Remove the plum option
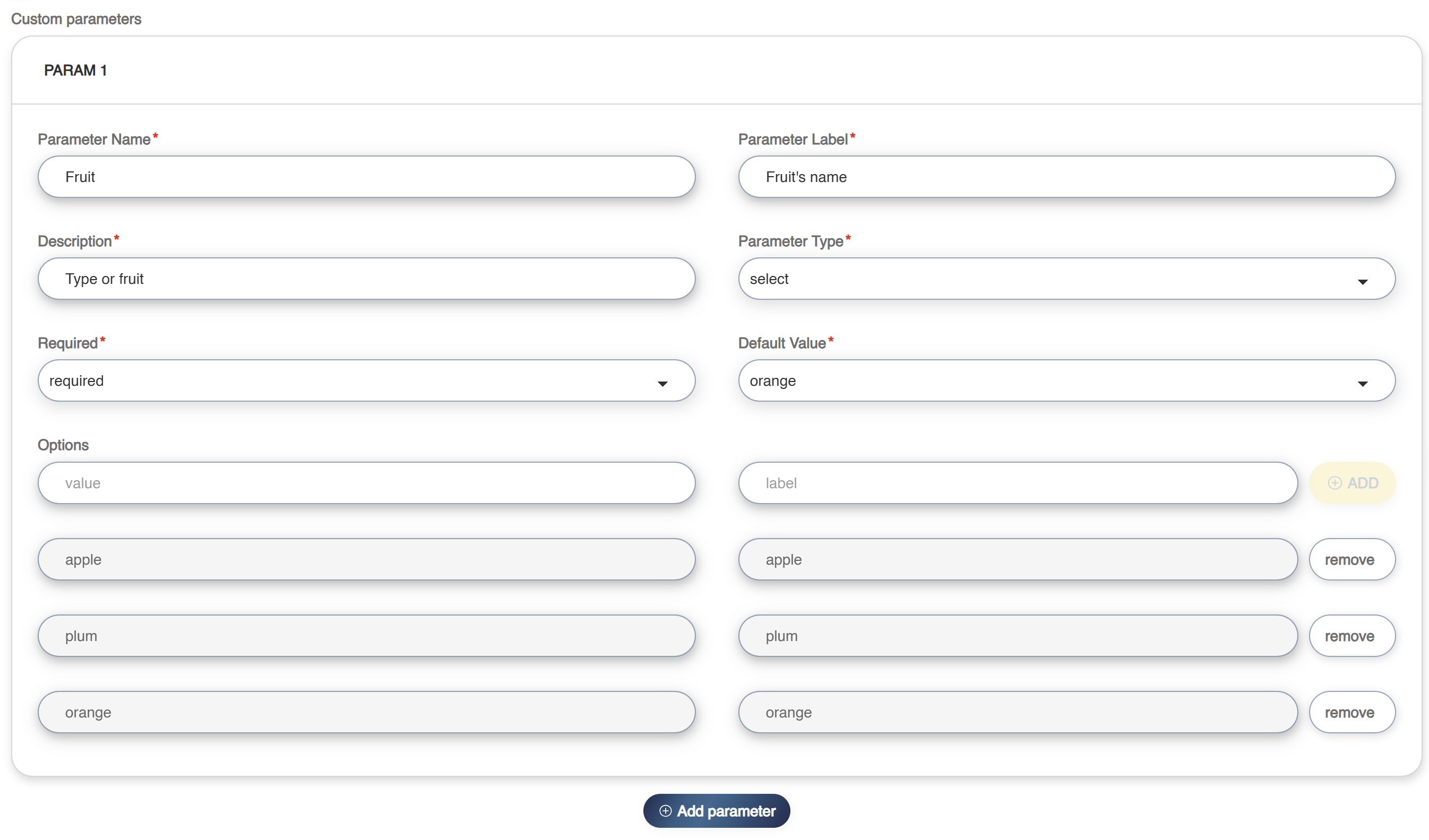 click(1351, 636)
